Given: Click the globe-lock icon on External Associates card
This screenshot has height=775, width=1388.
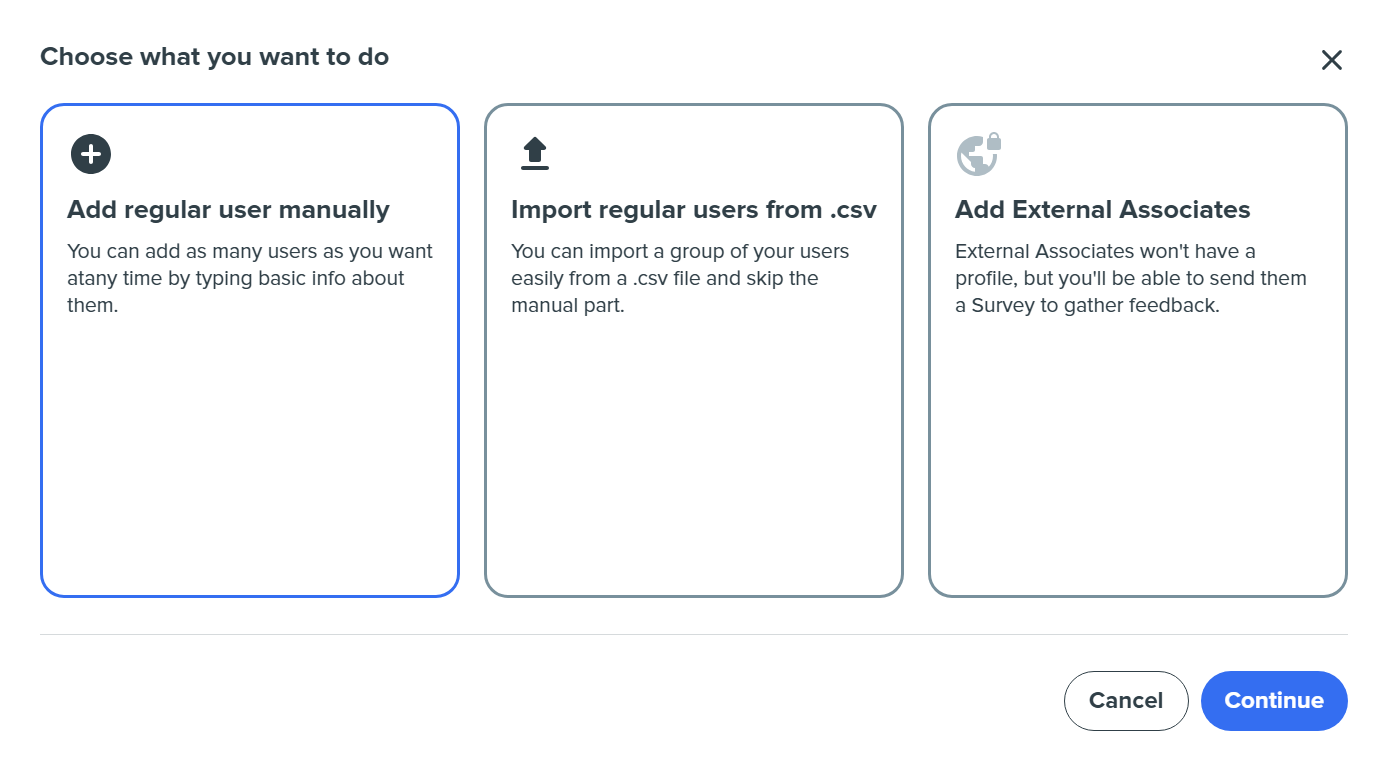Looking at the screenshot, I should pos(977,153).
